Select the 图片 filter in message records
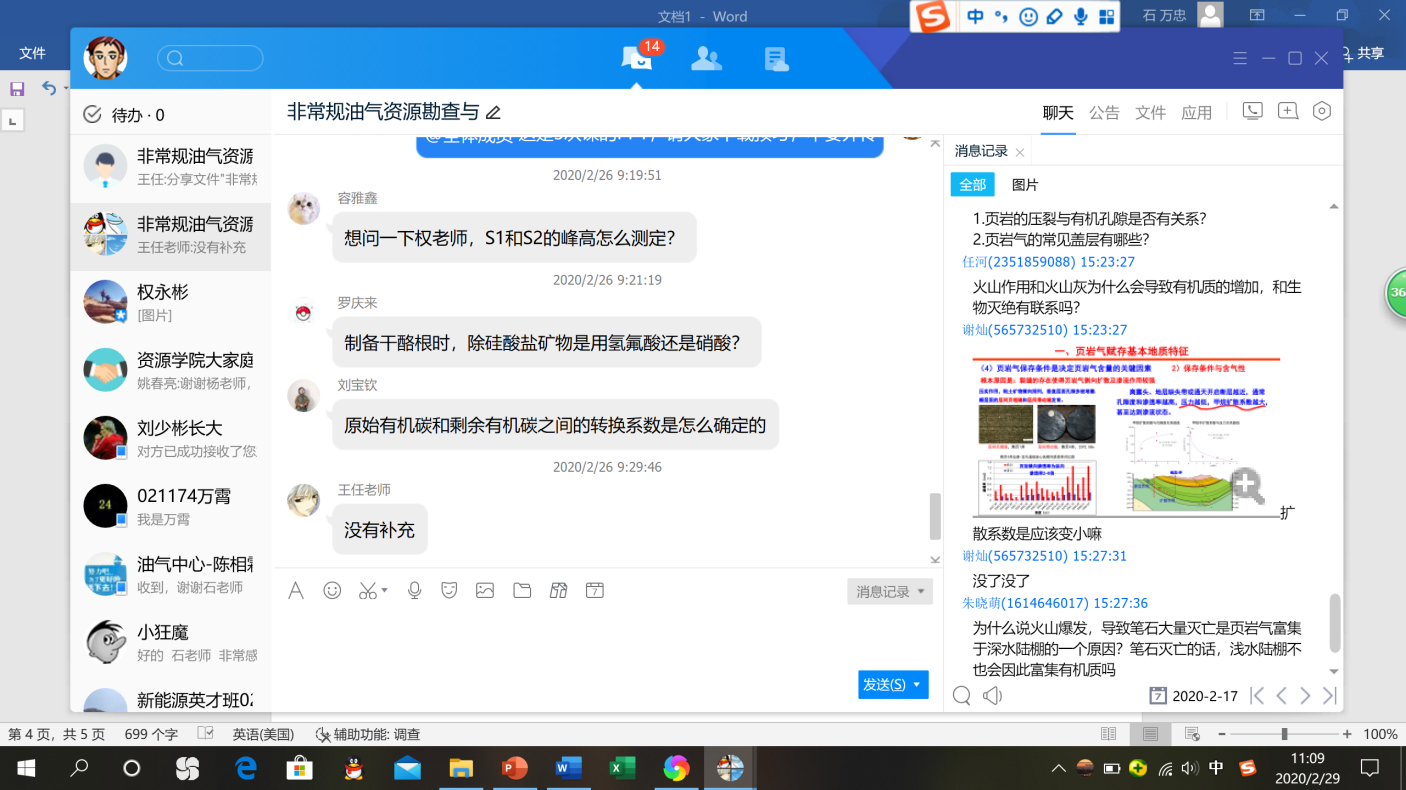The height and width of the screenshot is (790, 1406). [1025, 185]
